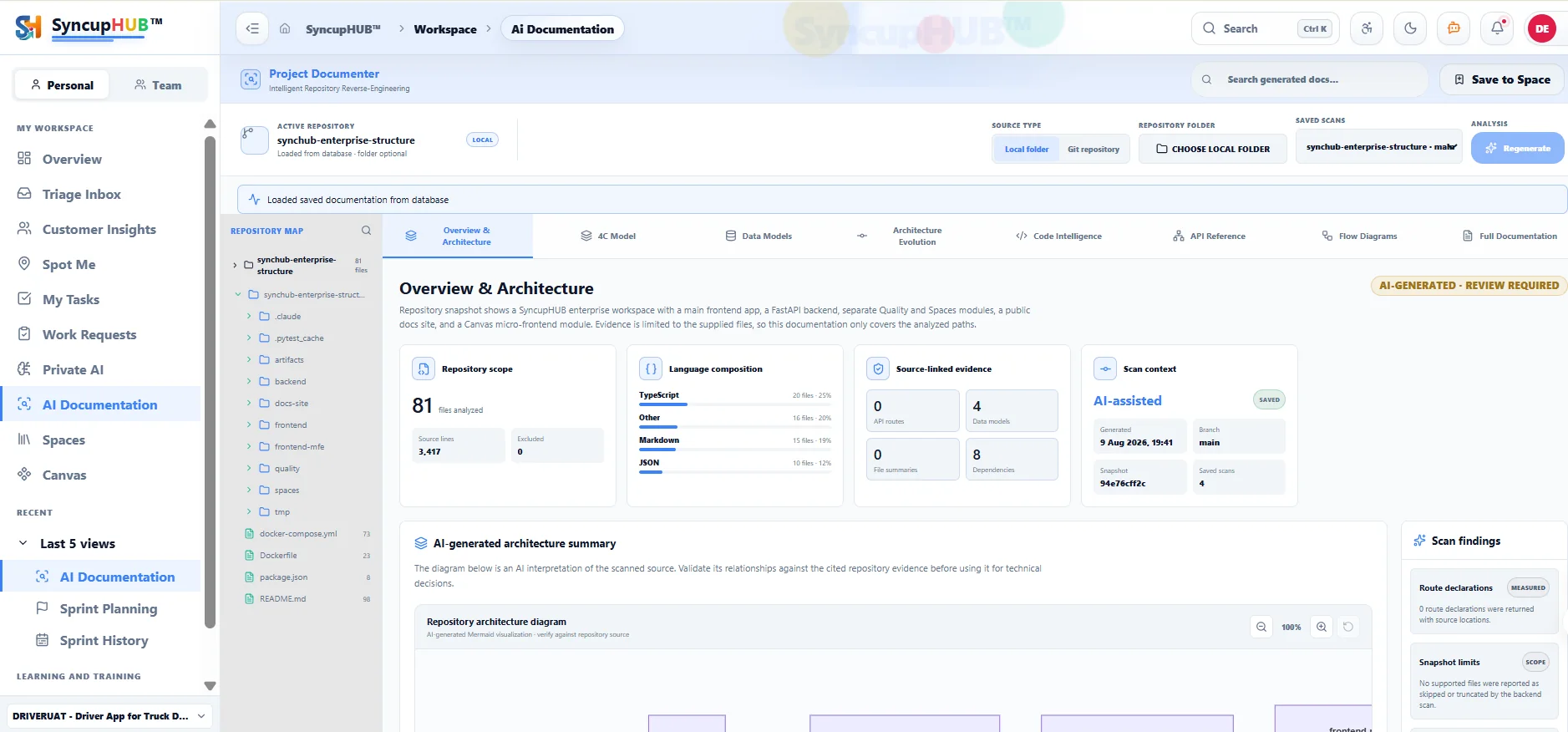
Task: Go to Customer Insights
Action: point(100,229)
